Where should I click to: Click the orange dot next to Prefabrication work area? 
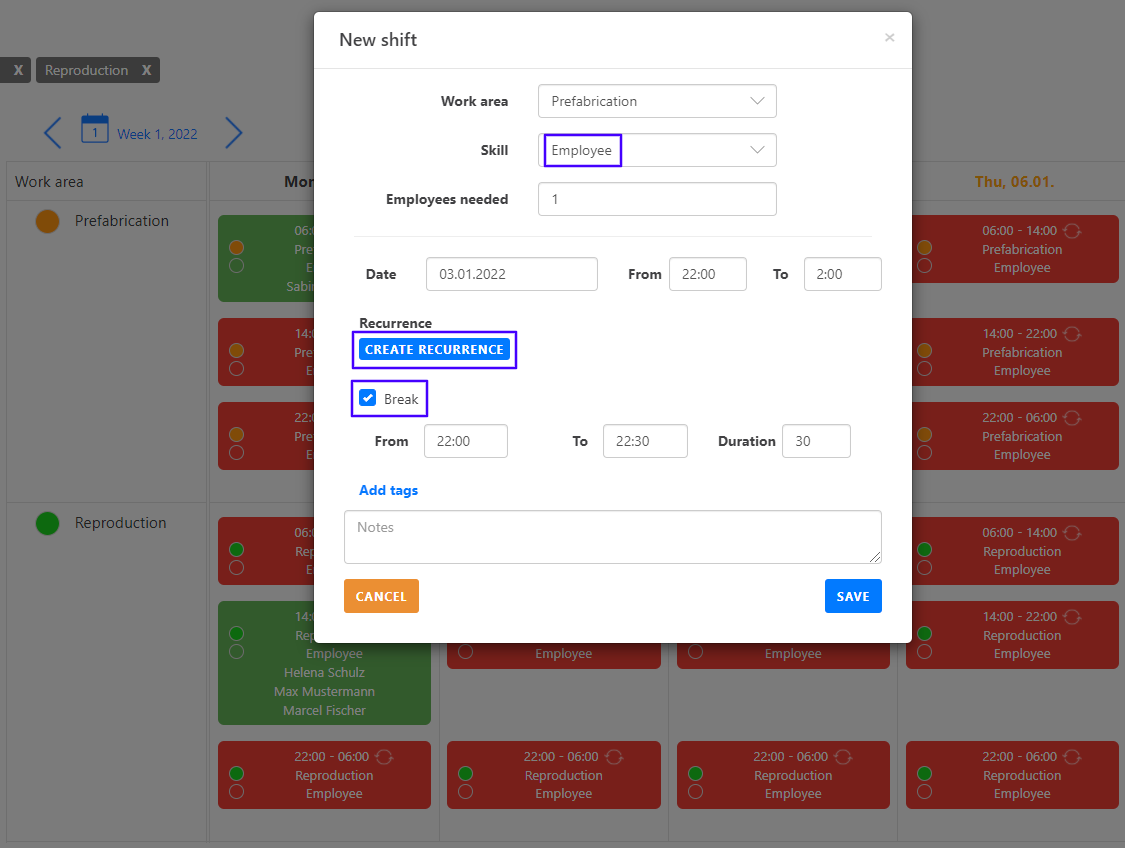47,221
